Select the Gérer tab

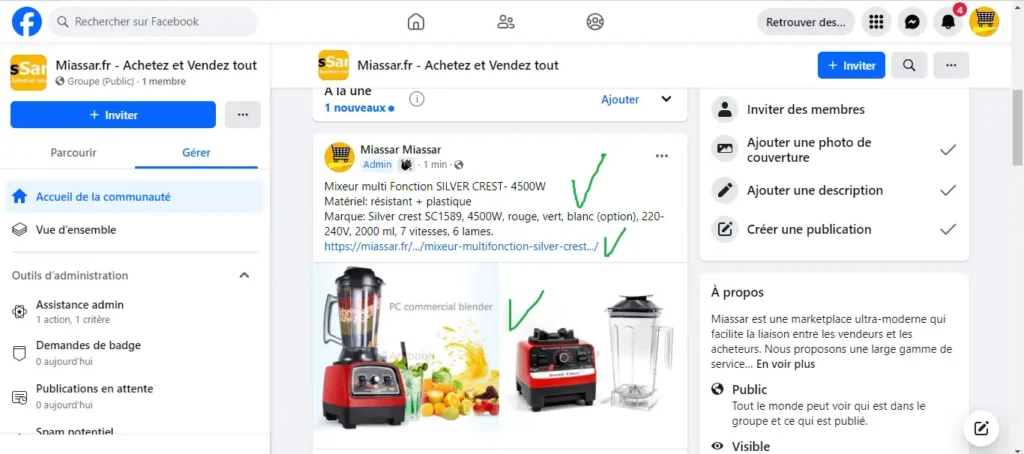click(x=197, y=152)
